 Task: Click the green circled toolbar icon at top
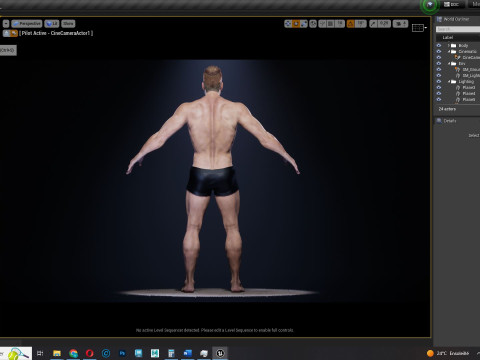[x=430, y=5]
